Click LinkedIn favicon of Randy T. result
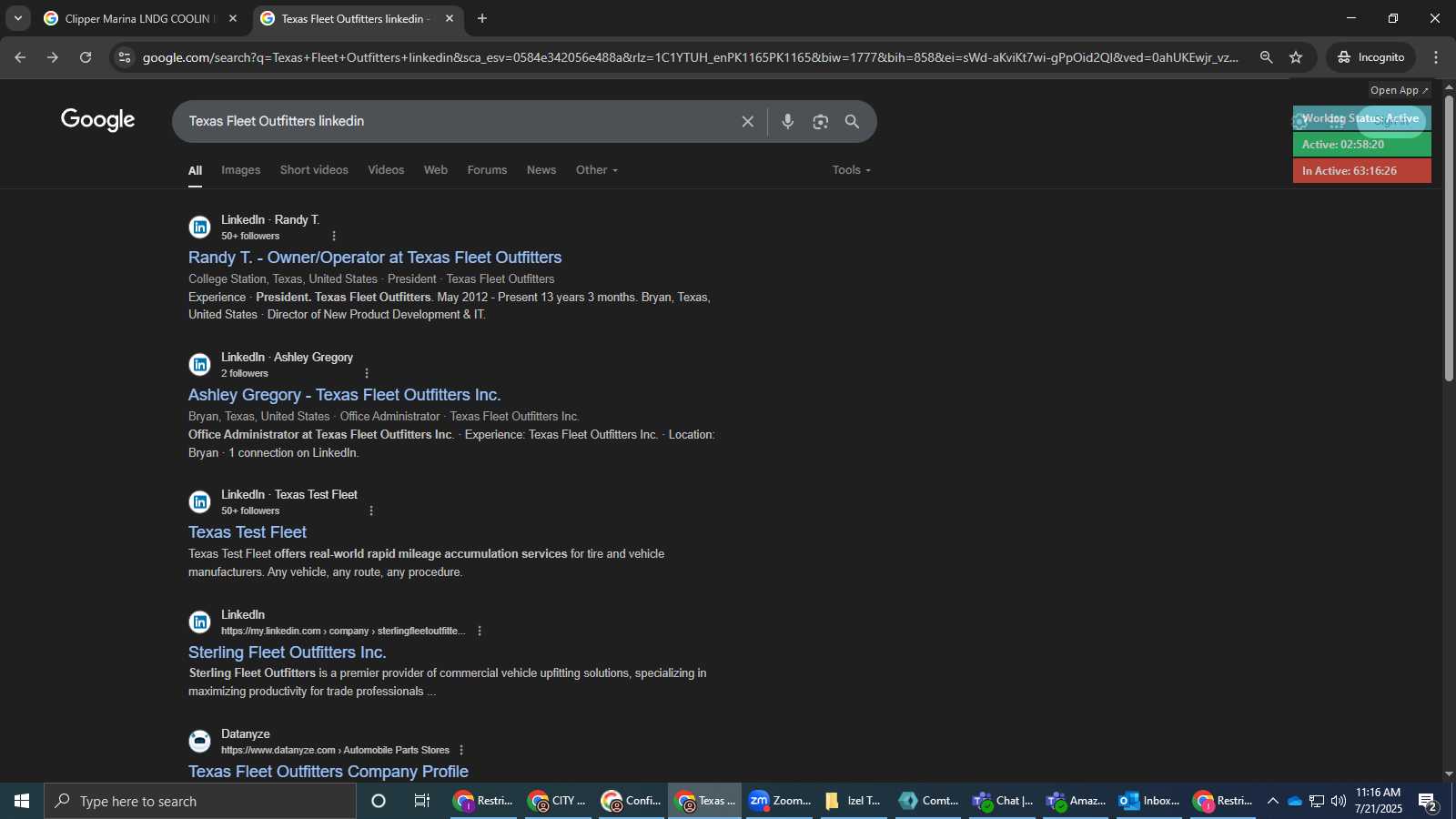Screen dimensions: 1456x819 (199, 227)
